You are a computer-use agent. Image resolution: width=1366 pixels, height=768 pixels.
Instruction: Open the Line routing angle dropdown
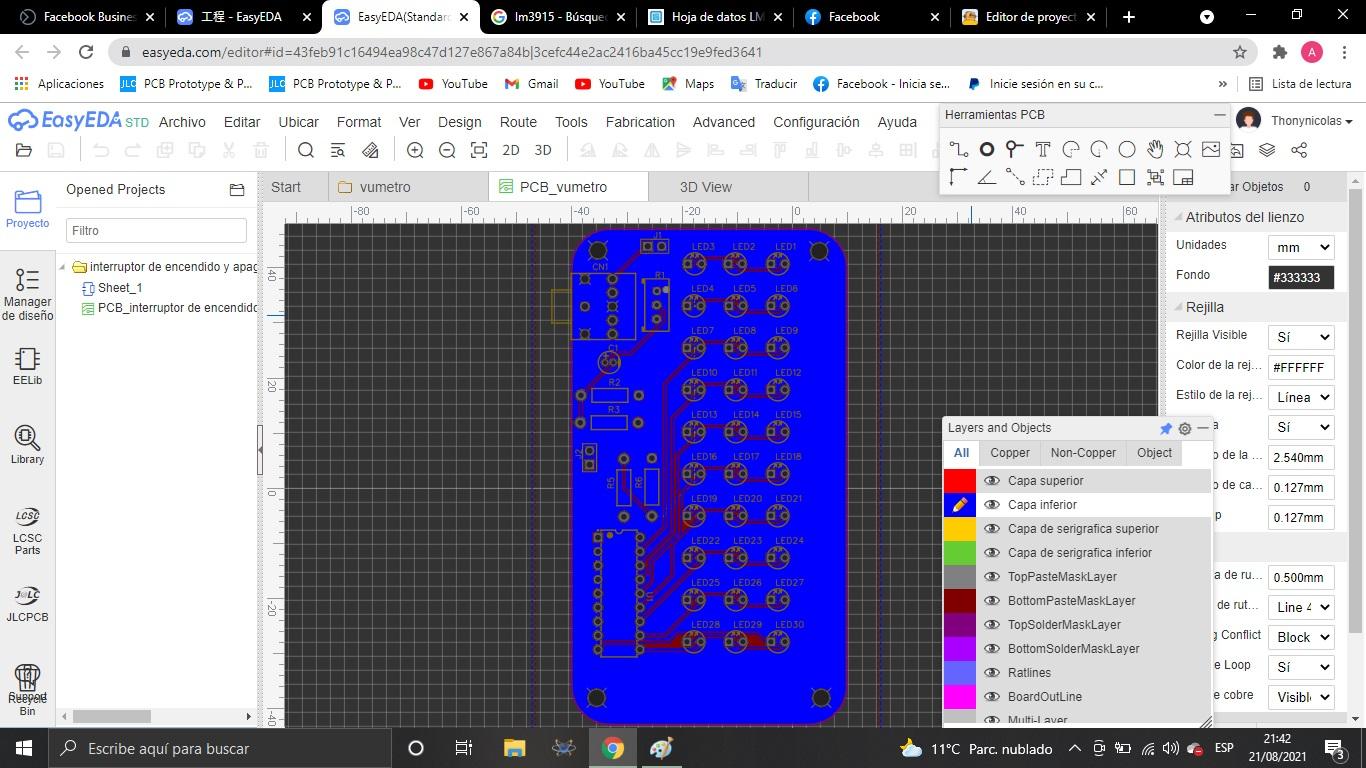pos(1301,607)
